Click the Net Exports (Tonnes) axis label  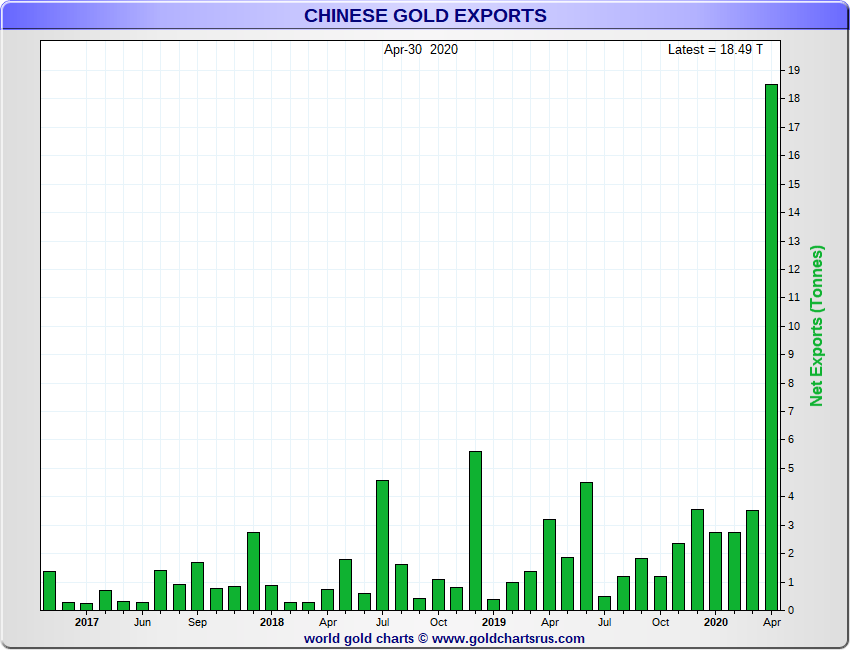pos(816,326)
